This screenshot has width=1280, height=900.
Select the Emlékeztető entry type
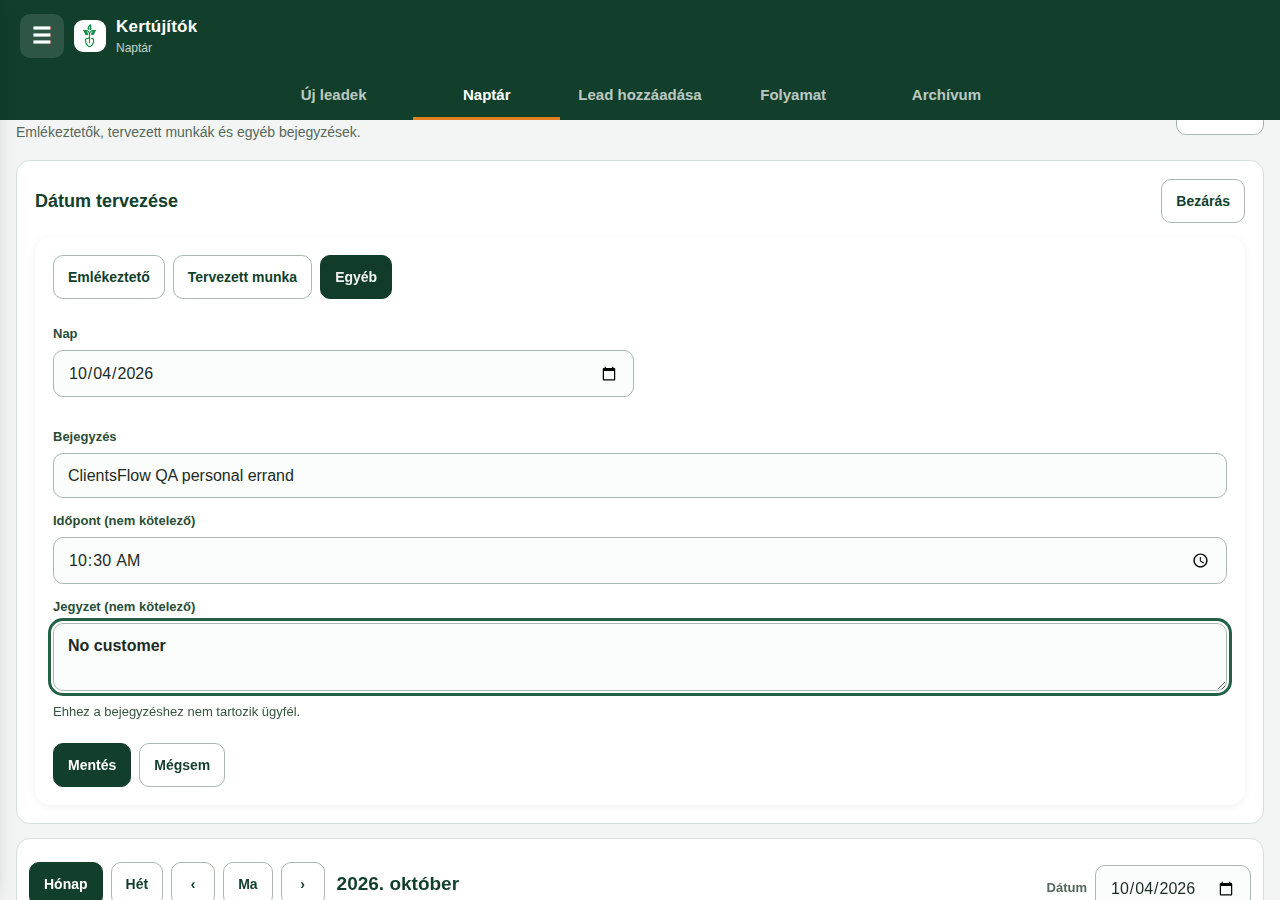(x=109, y=277)
